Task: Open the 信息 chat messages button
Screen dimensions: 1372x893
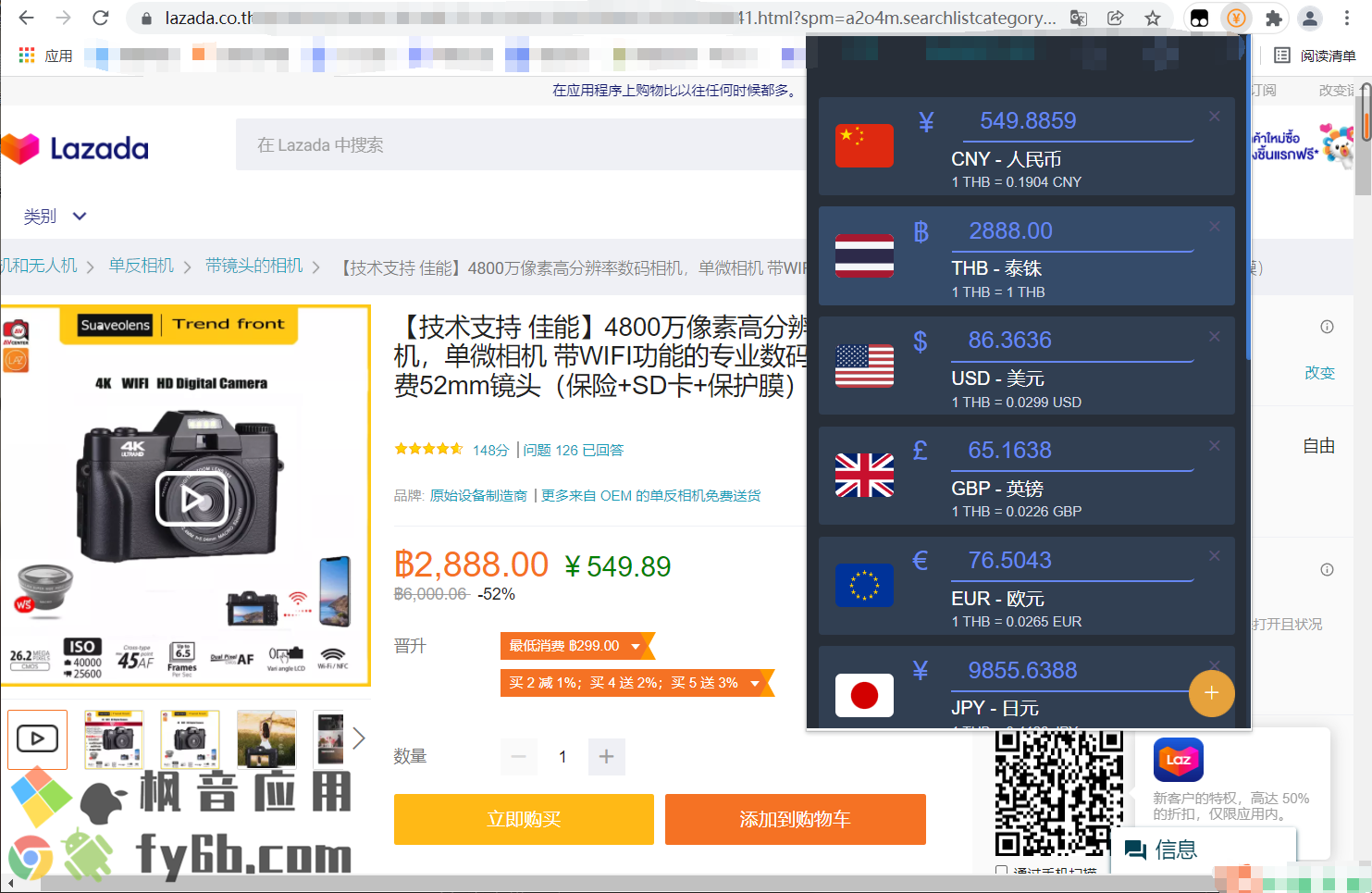Action: point(1203,850)
